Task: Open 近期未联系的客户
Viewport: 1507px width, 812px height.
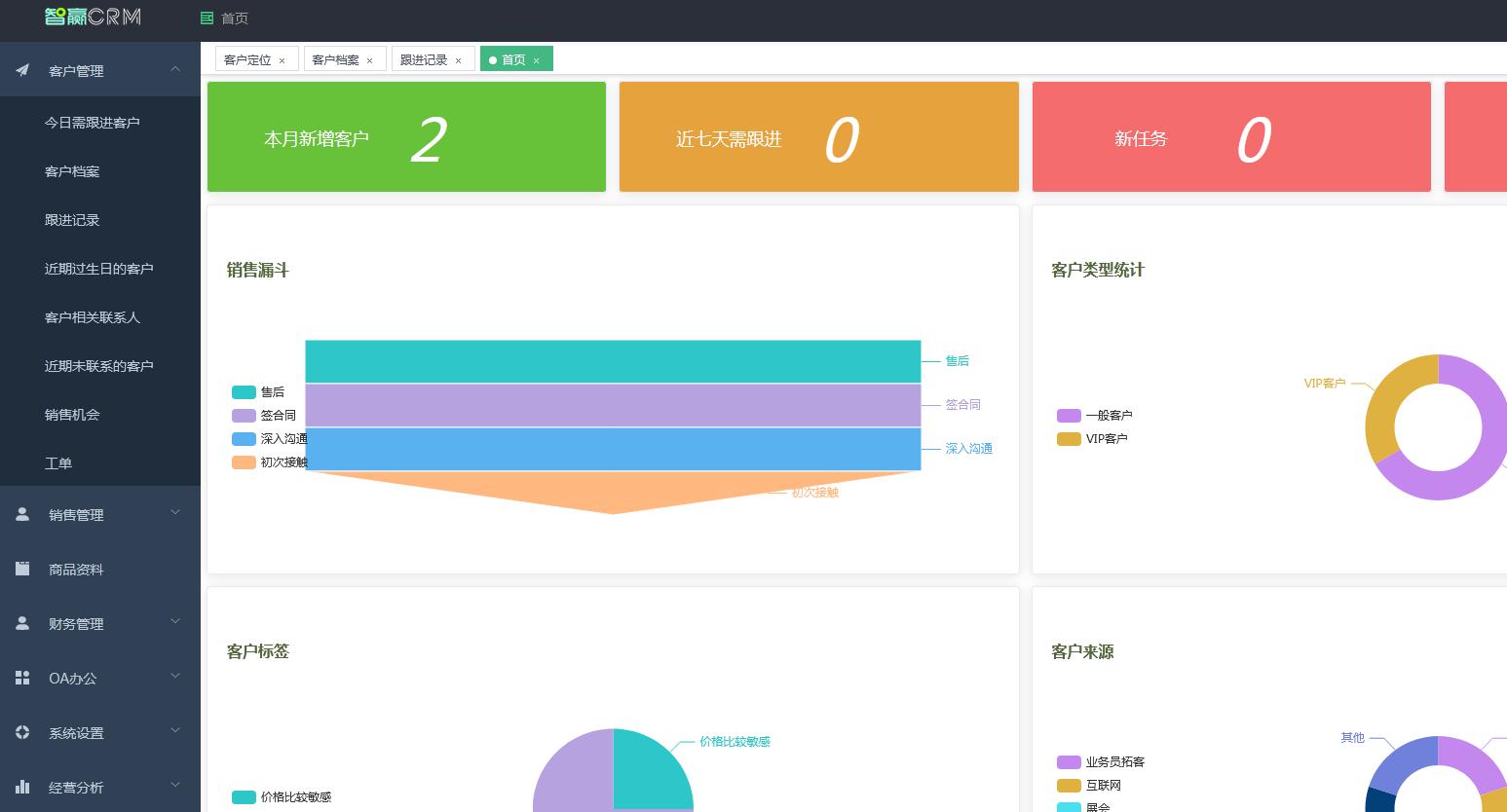Action: click(x=100, y=366)
